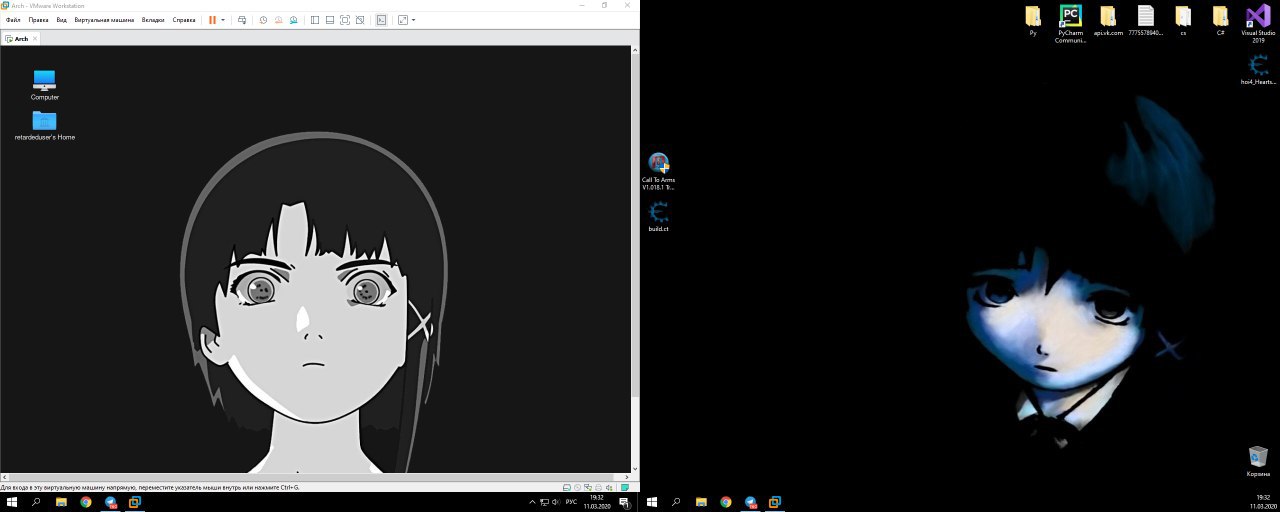Open the Start menu on the left taskbar
The image size is (1280, 512).
[x=12, y=502]
